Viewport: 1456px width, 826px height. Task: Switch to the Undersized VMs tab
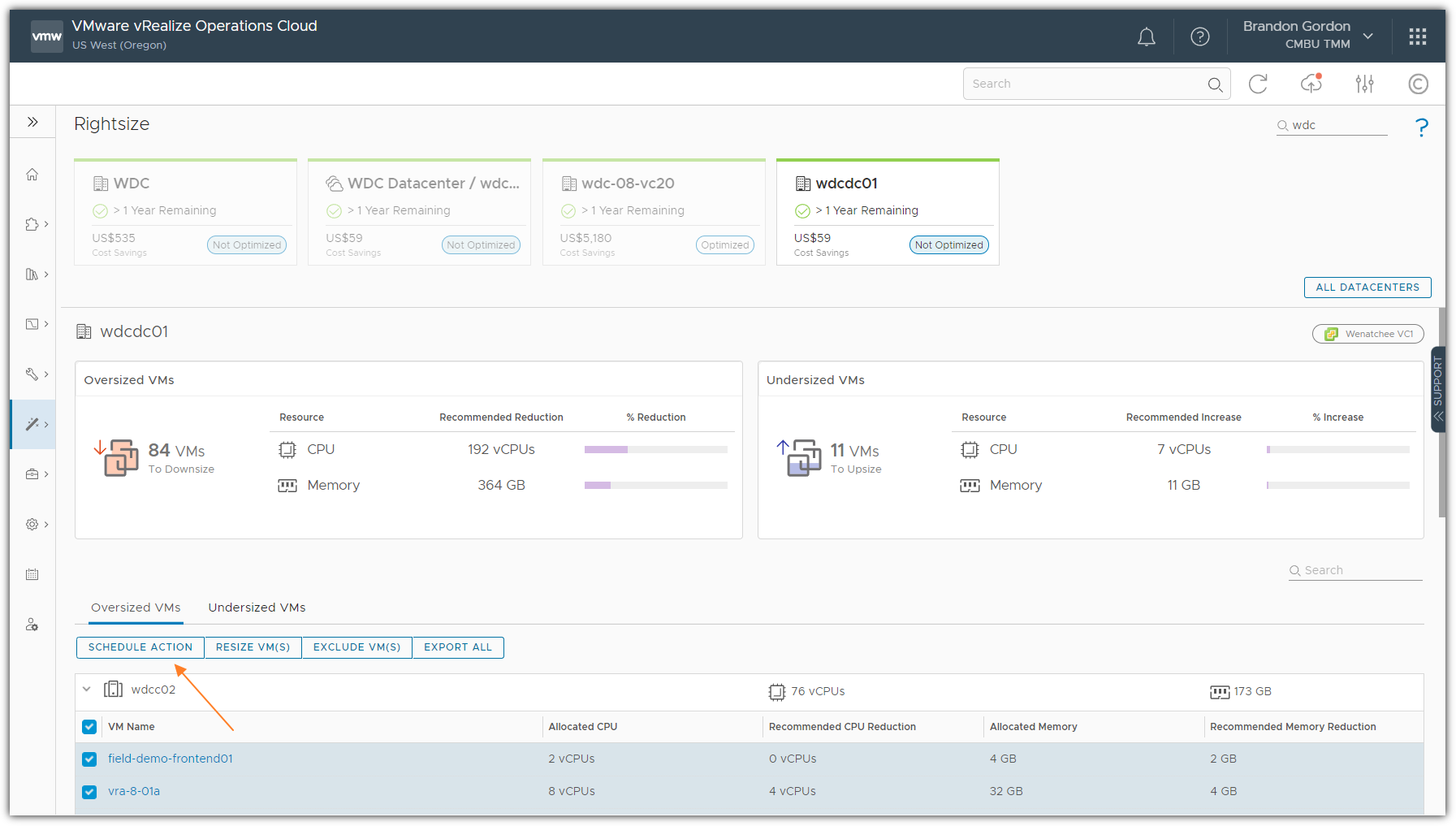257,608
